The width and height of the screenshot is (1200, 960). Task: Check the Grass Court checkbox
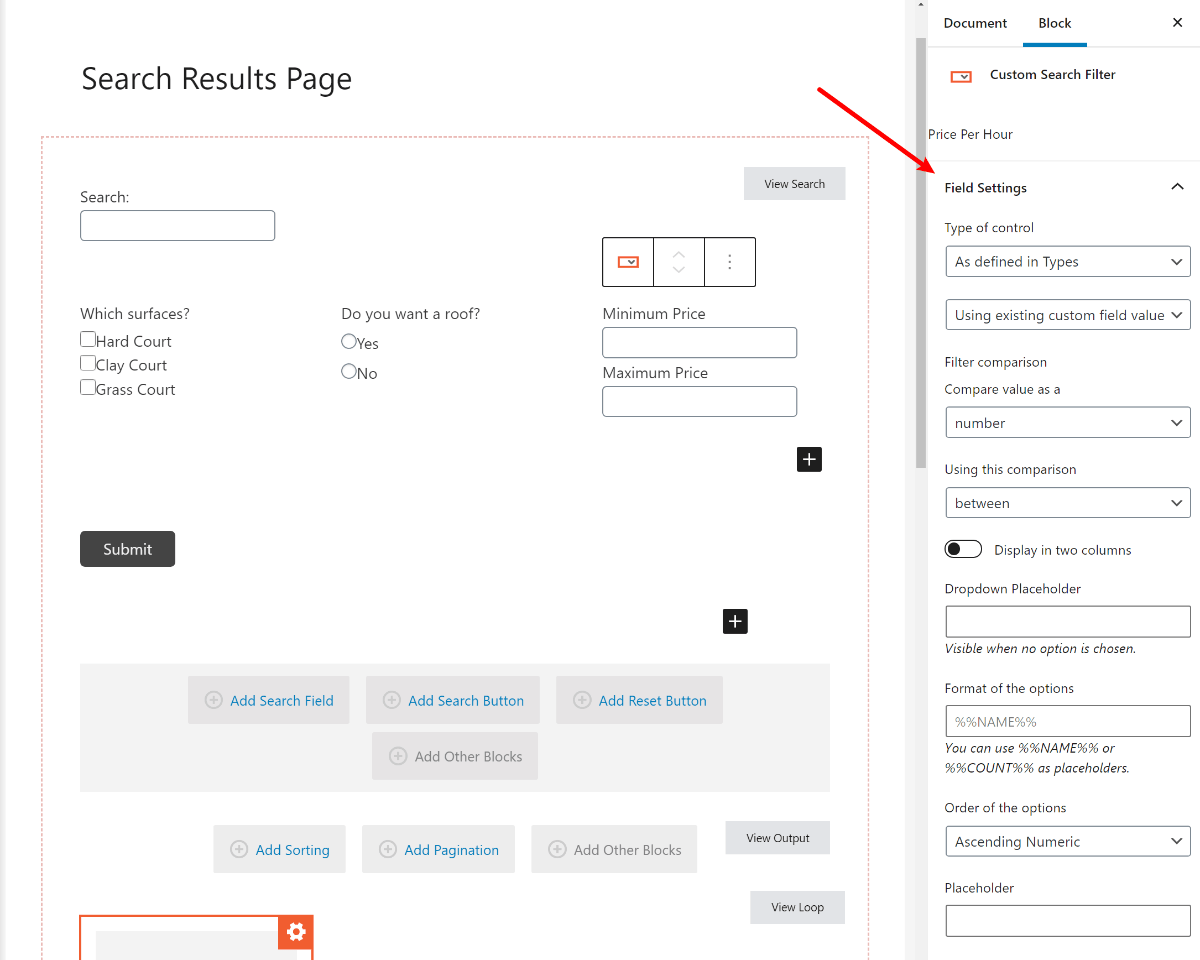[88, 388]
